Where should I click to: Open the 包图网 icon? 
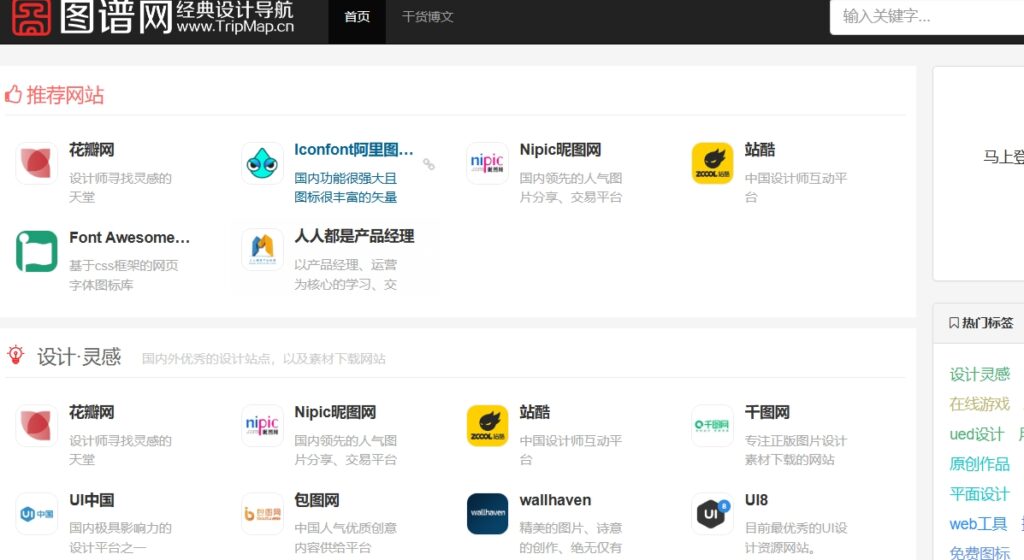262,514
